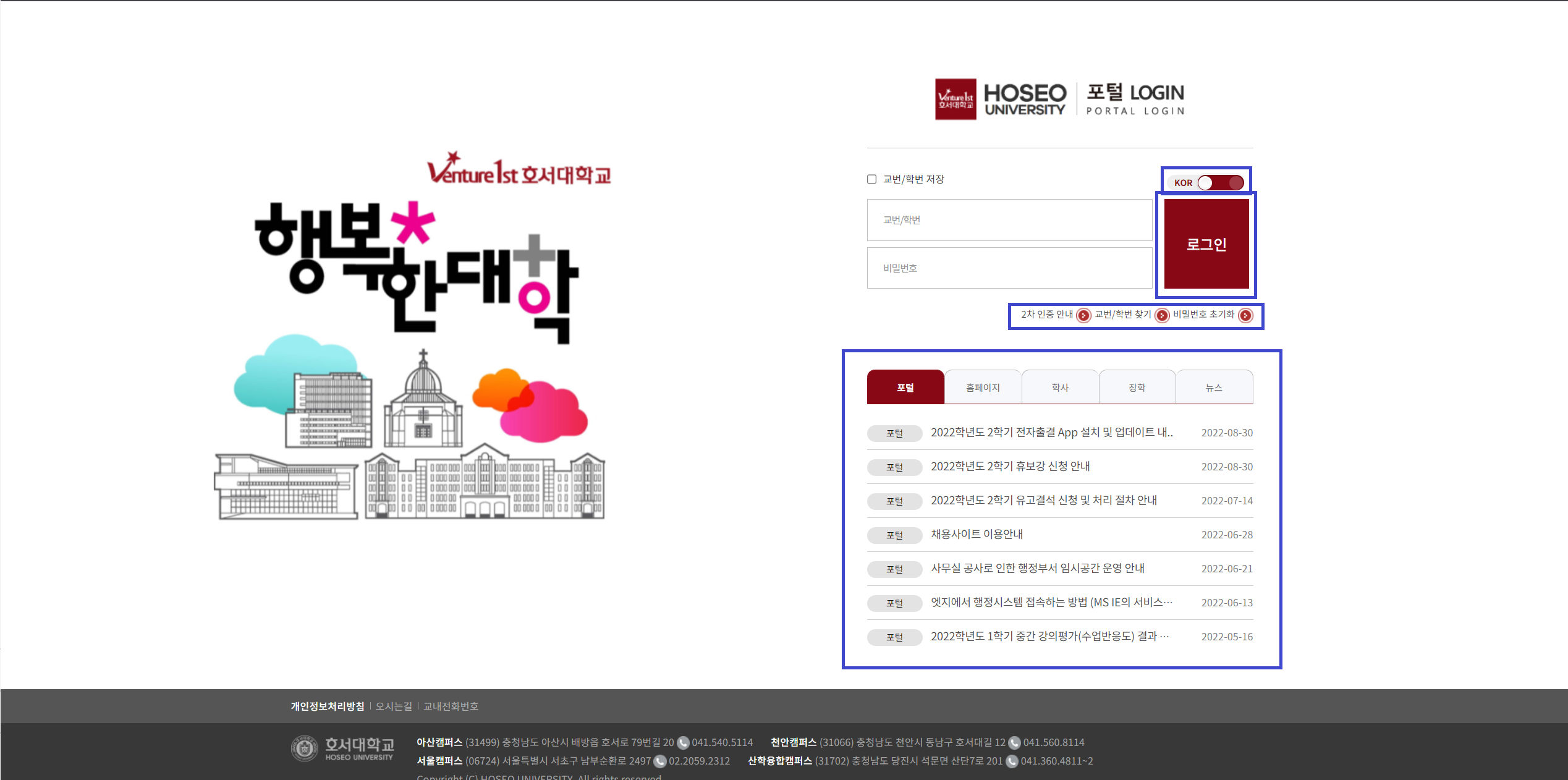Open notice 1학기 중간 강의평가 결과
Viewport: 1568px width, 780px height.
coord(1049,637)
